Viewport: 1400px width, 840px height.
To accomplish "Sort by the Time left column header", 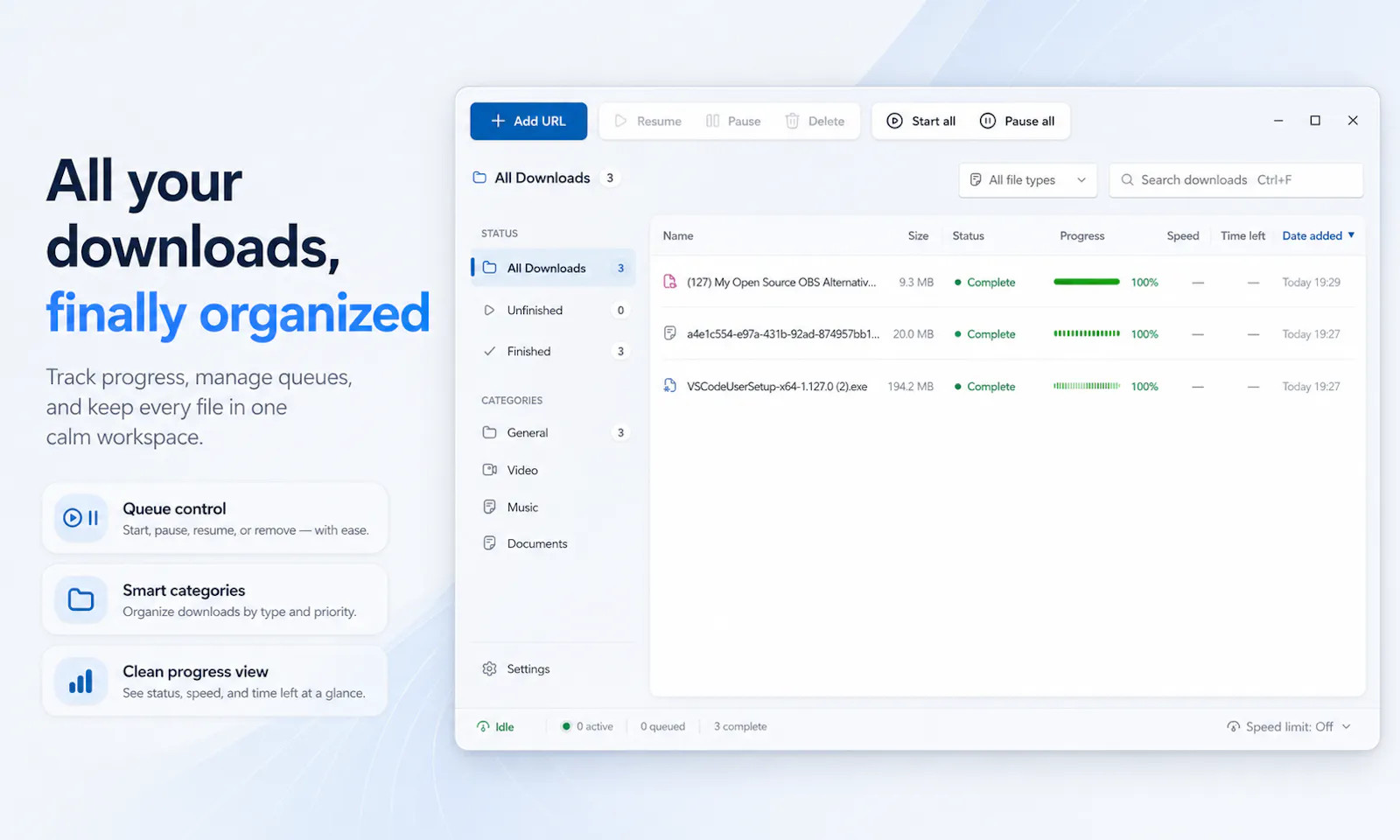I will point(1242,235).
